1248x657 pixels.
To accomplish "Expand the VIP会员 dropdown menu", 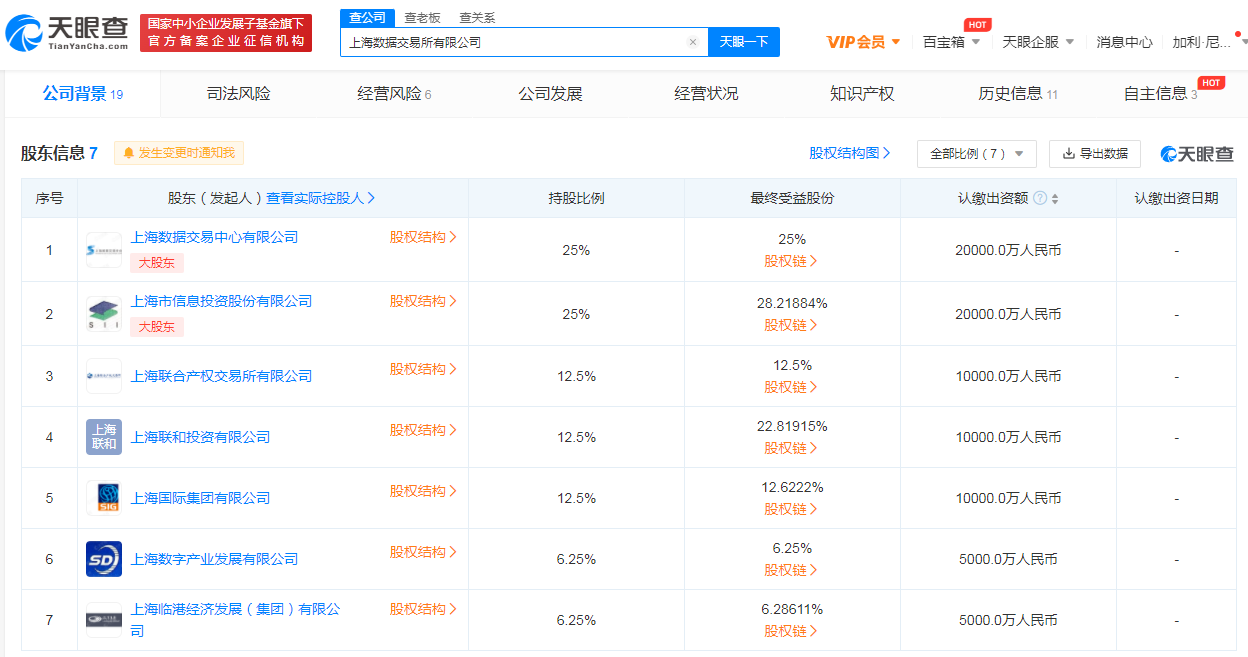I will click(864, 42).
